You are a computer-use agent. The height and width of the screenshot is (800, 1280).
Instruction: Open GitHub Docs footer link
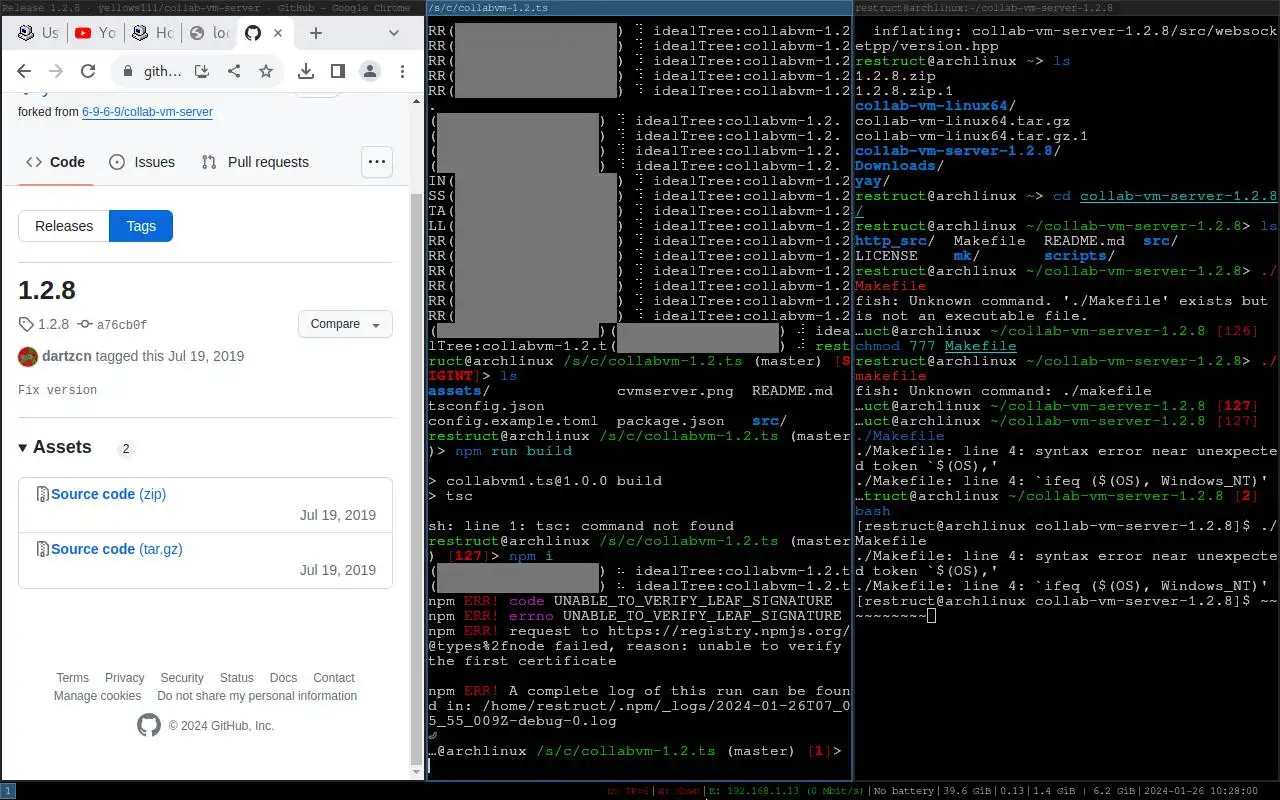pos(284,678)
